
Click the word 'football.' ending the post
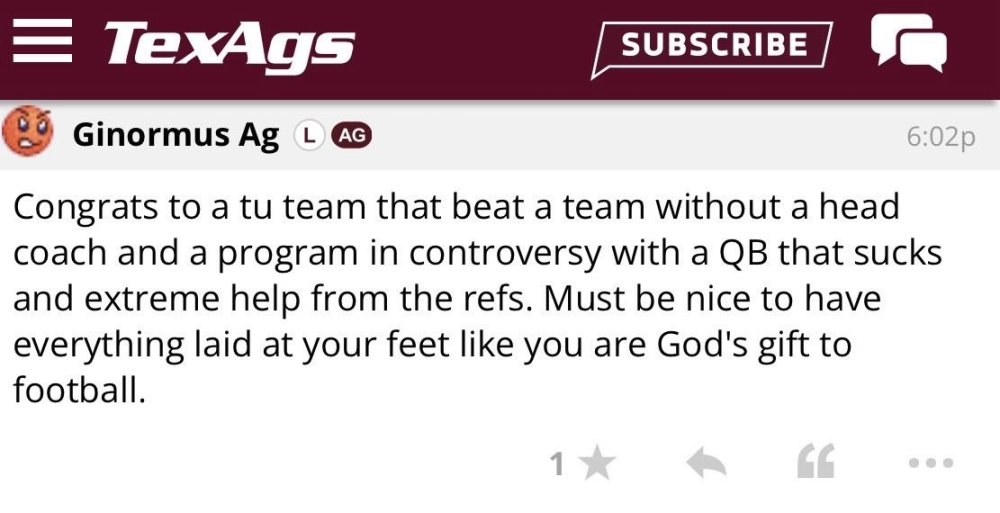point(79,389)
